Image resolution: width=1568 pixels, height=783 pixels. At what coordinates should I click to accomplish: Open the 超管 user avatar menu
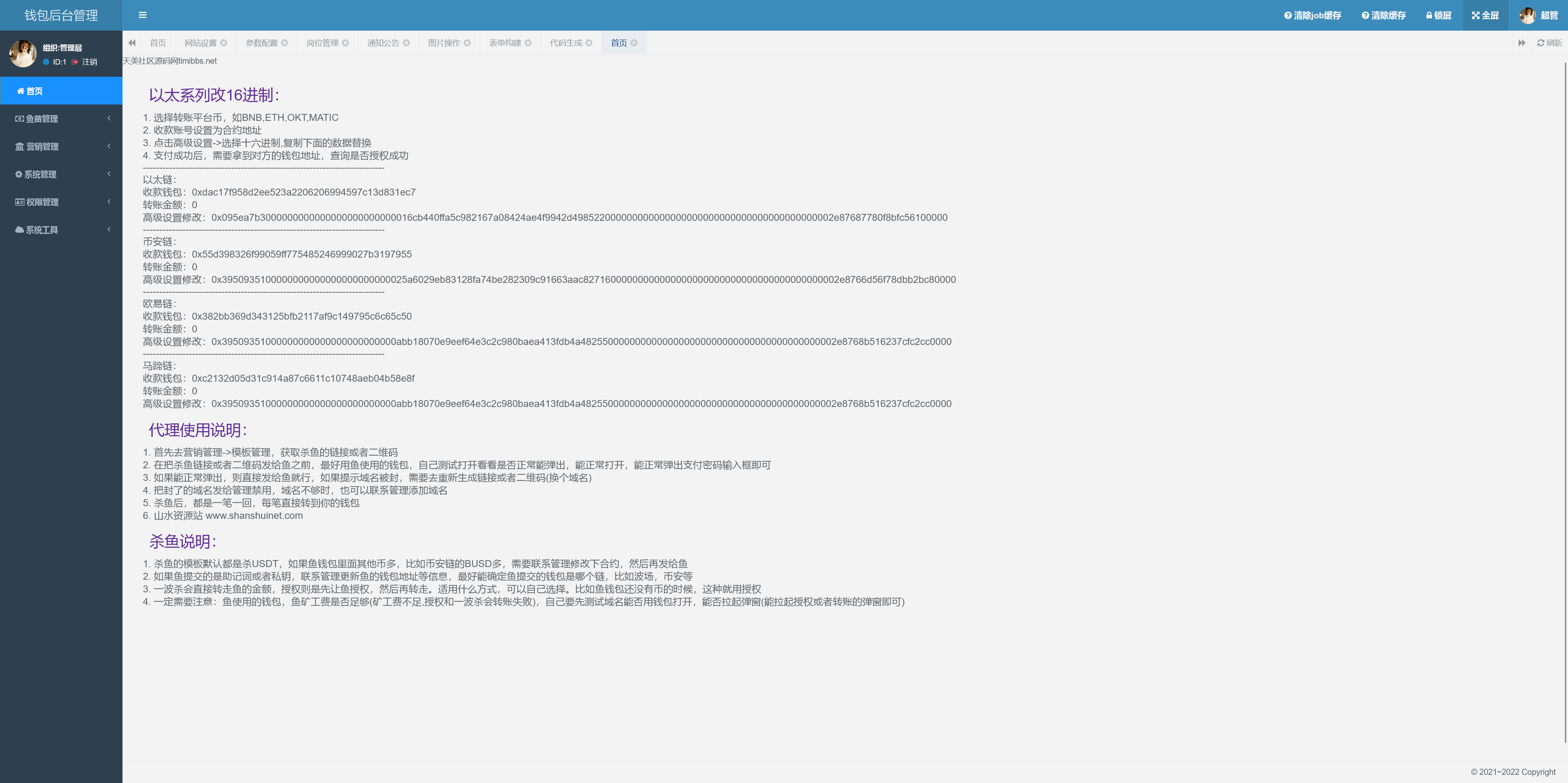click(x=1527, y=15)
